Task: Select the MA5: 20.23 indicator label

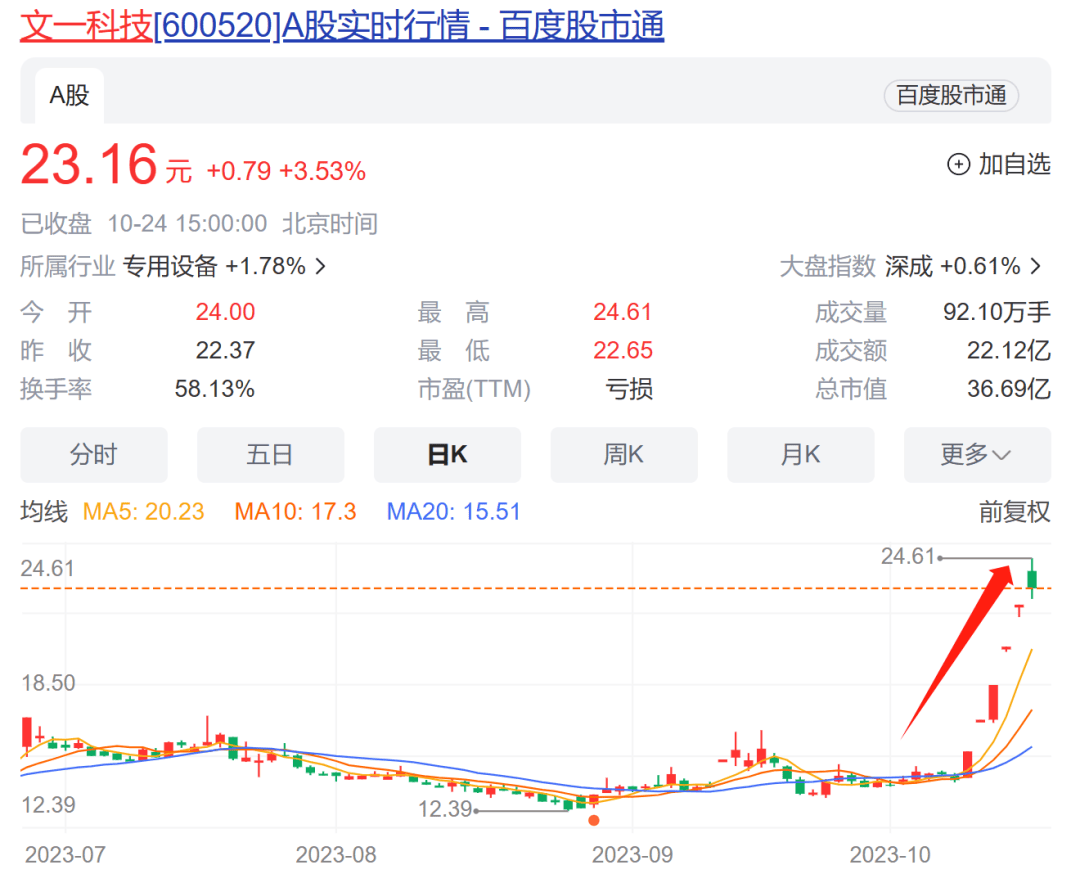Action: 143,512
